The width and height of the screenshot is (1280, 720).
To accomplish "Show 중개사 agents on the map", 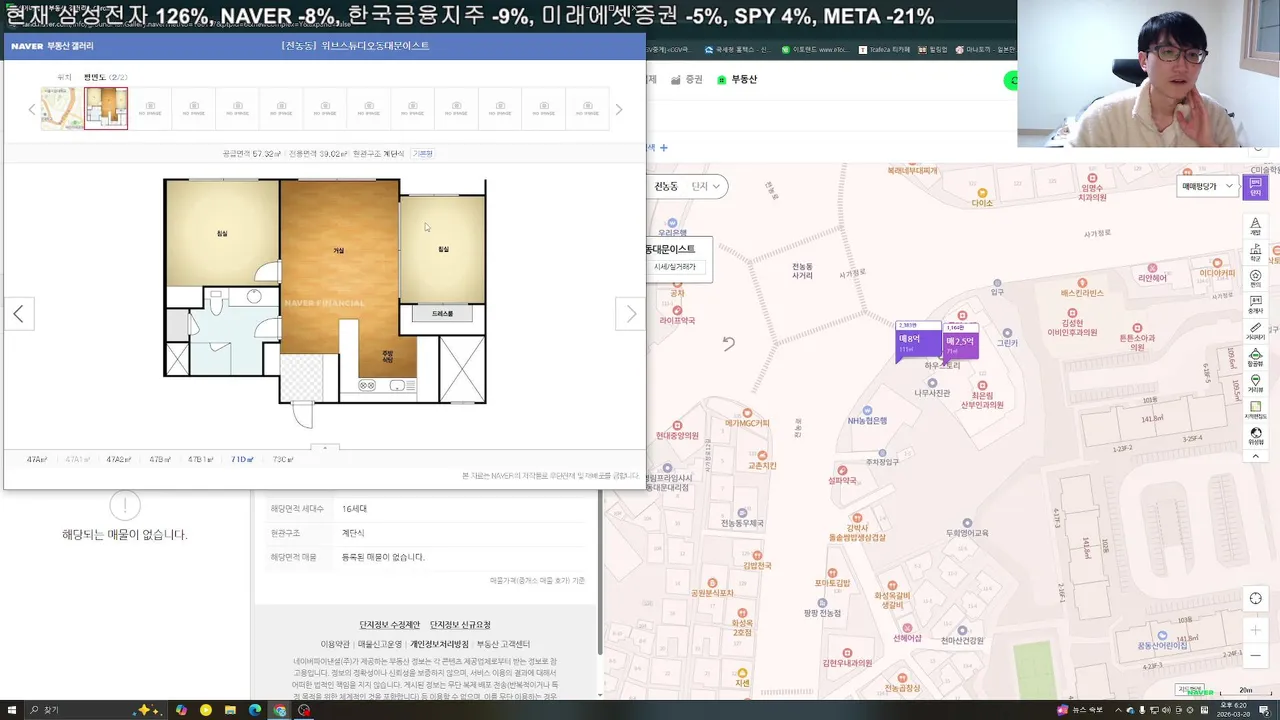I will point(1255,305).
